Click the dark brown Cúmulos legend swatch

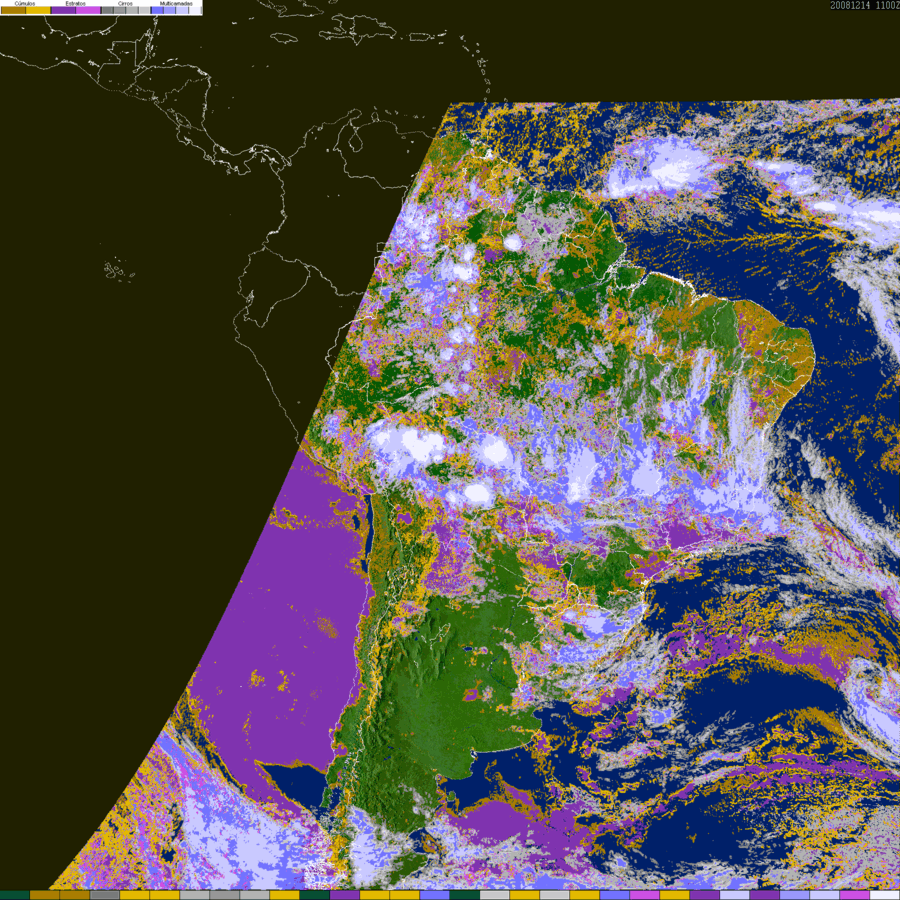13,10
